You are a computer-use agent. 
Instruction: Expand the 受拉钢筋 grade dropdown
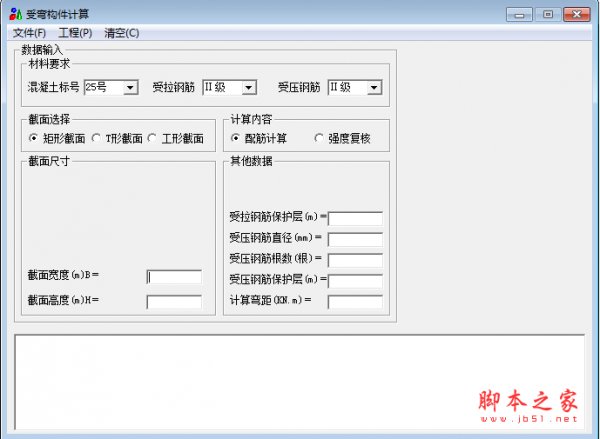(249, 88)
